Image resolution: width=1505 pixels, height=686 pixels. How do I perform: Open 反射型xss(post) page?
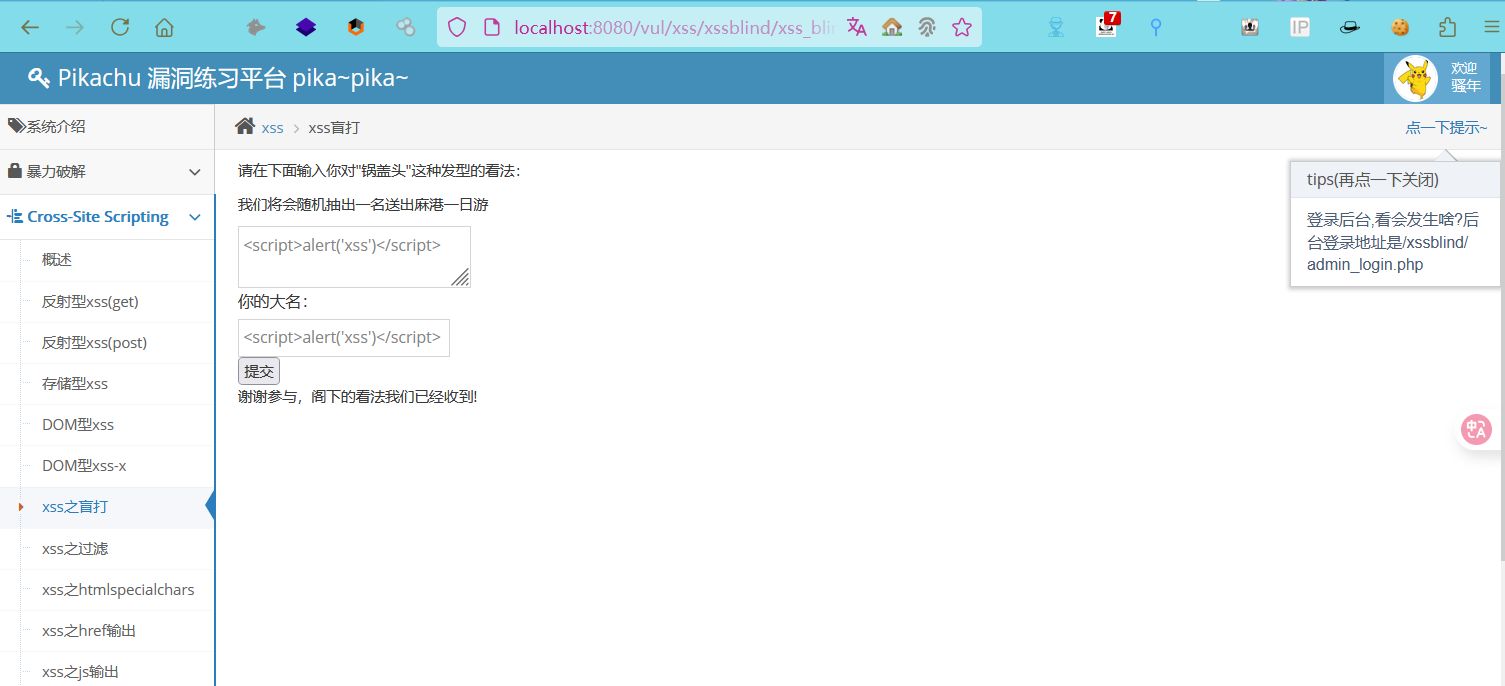pyautogui.click(x=94, y=342)
